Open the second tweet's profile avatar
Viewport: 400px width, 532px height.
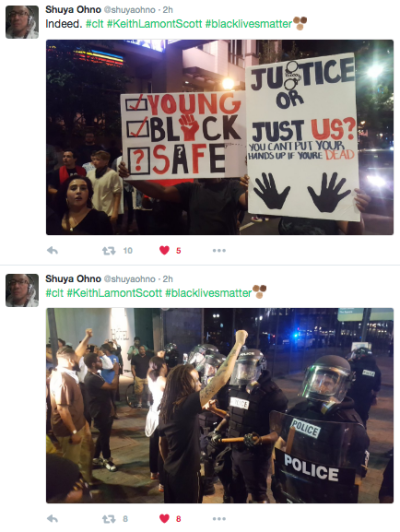tap(22, 290)
